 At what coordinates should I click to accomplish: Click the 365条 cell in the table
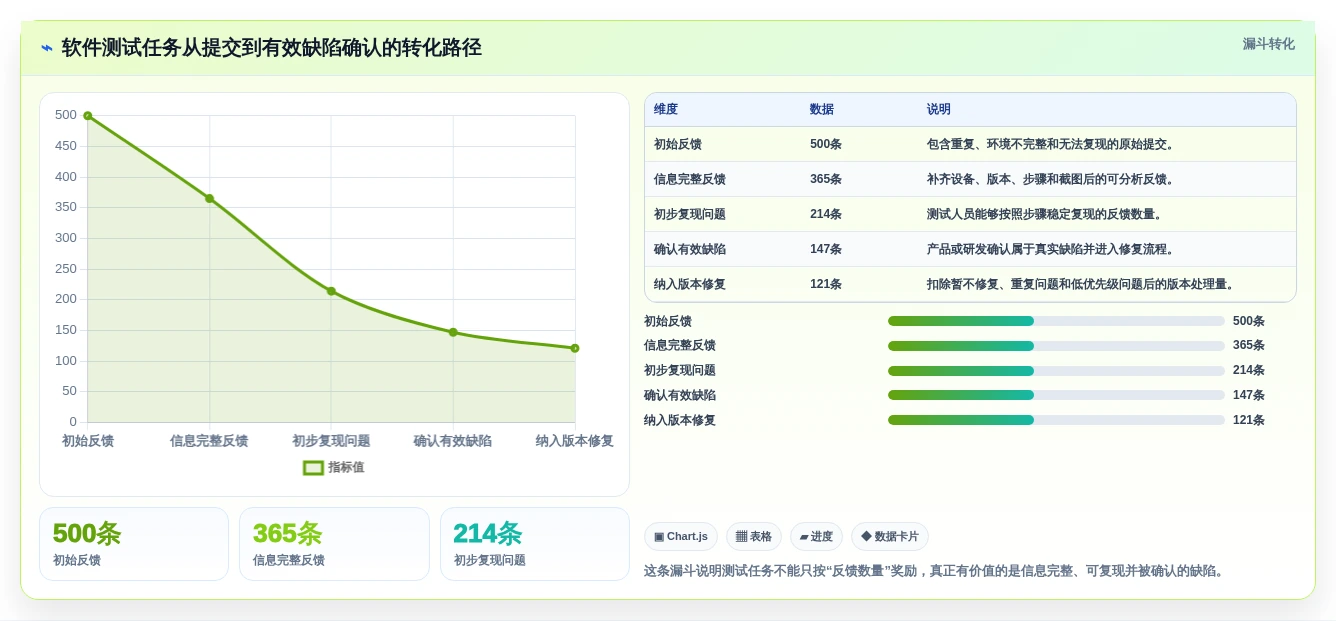point(826,179)
